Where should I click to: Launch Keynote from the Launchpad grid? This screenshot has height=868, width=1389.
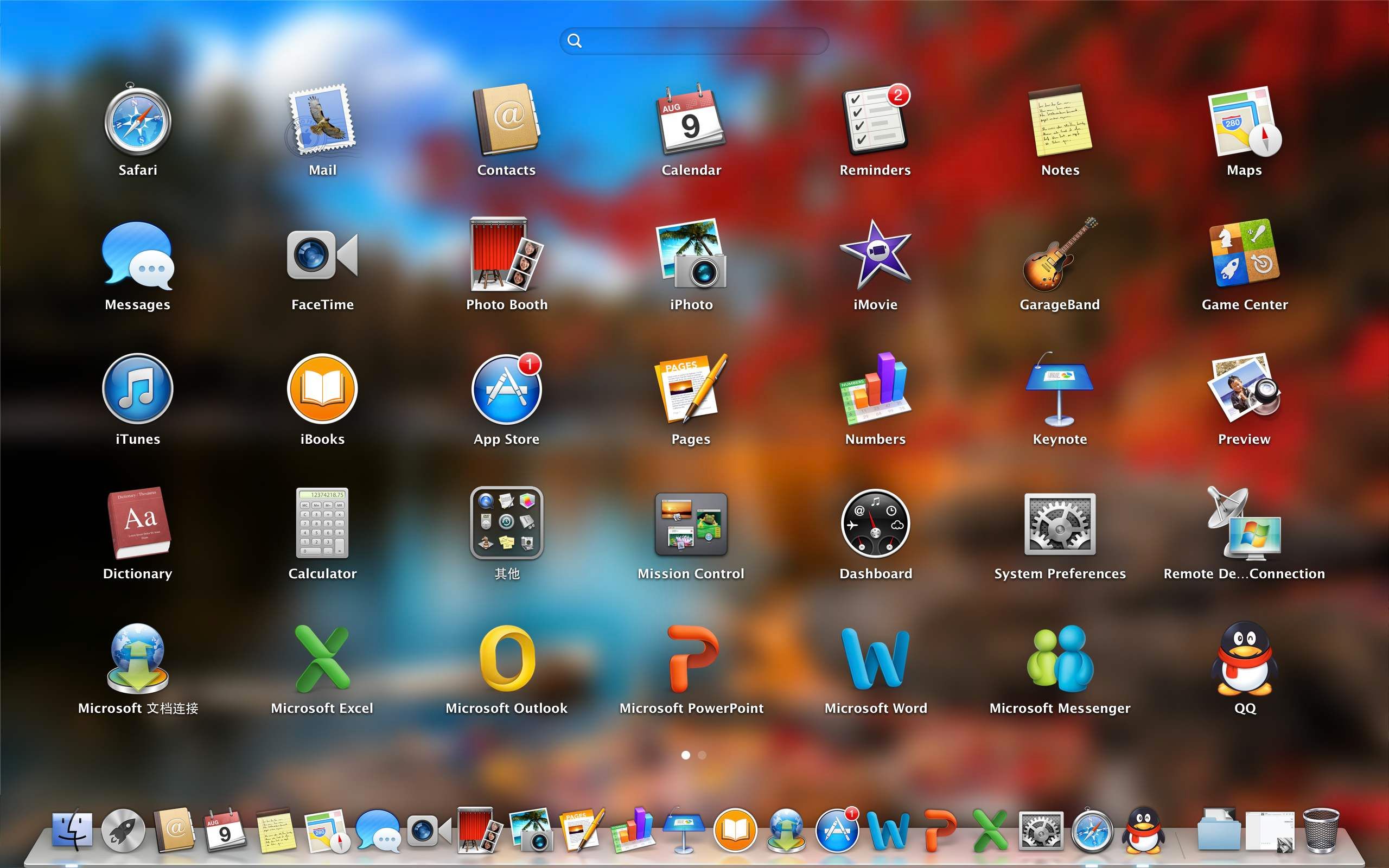pyautogui.click(x=1060, y=388)
